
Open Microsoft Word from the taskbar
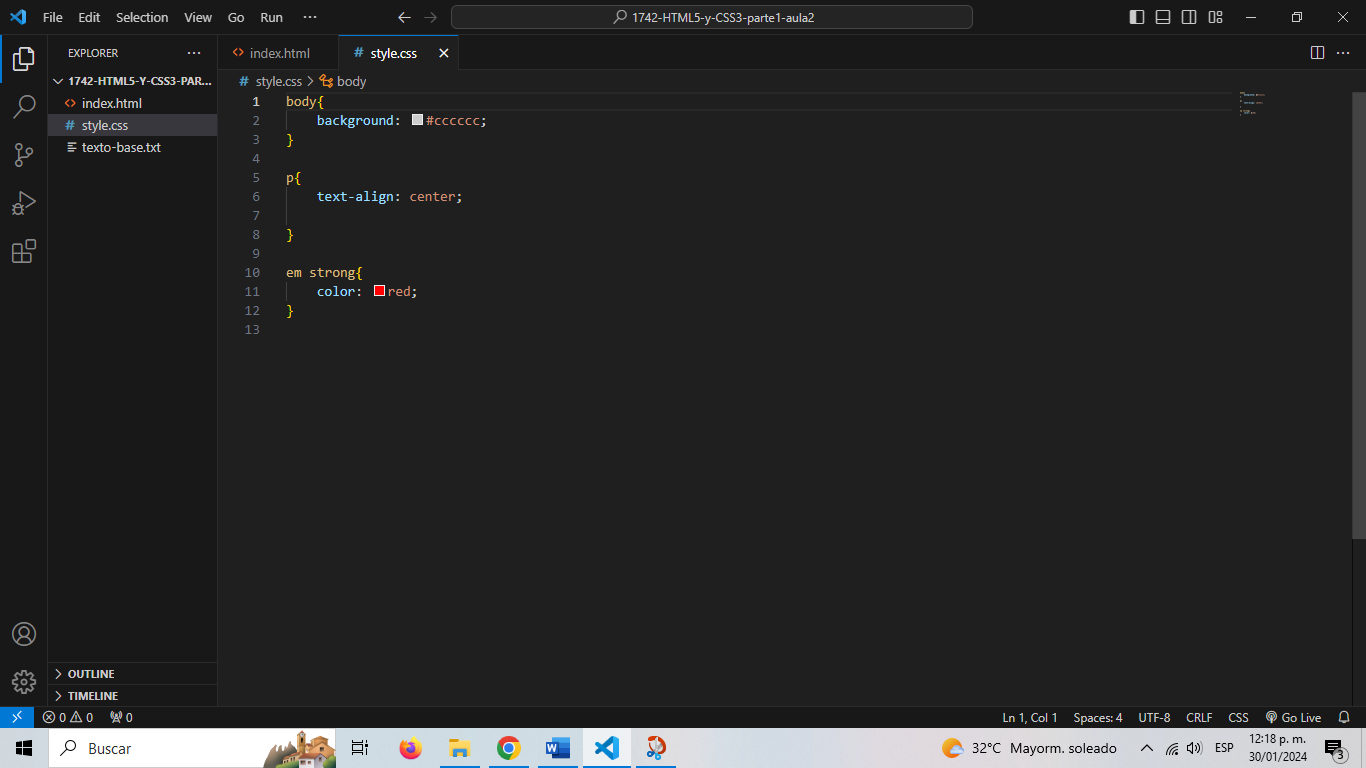pos(557,748)
